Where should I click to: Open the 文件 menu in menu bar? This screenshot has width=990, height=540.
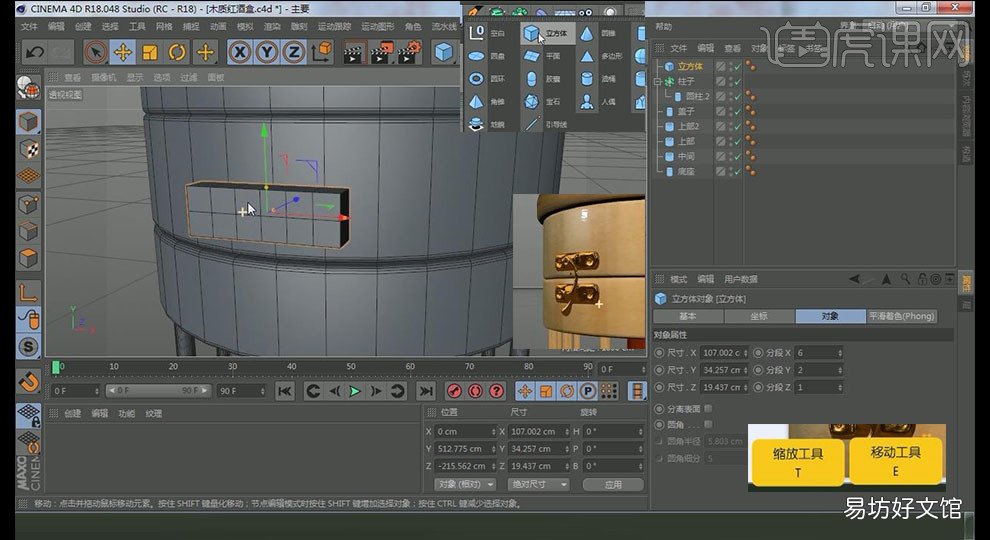click(x=29, y=27)
